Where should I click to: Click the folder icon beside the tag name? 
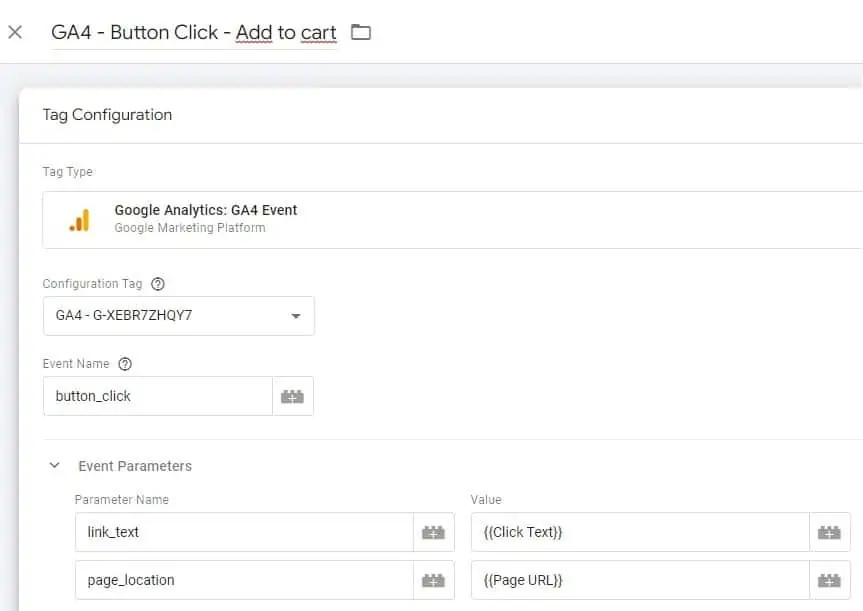coord(360,32)
